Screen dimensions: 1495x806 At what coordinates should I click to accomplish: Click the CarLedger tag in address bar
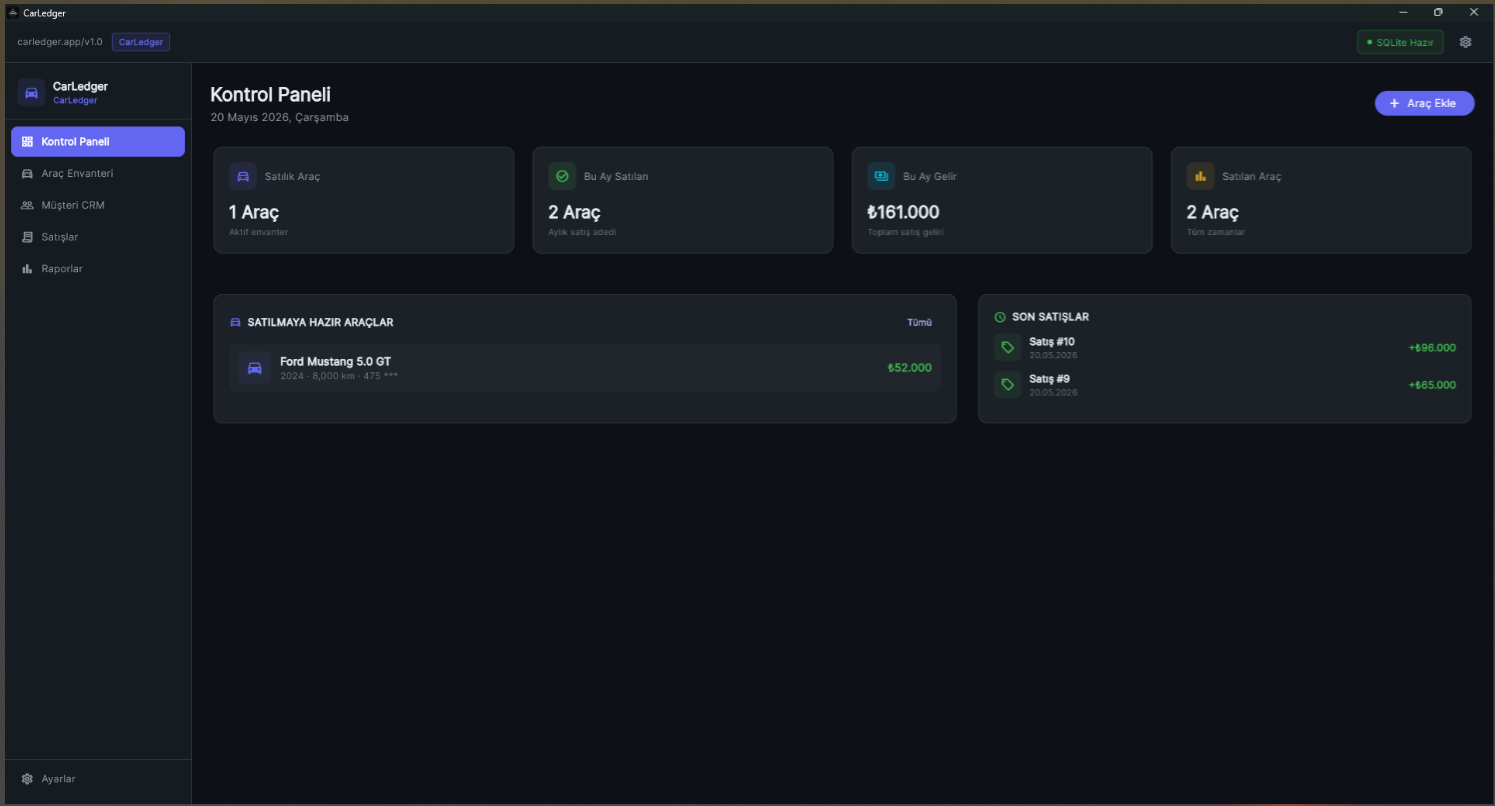(141, 42)
